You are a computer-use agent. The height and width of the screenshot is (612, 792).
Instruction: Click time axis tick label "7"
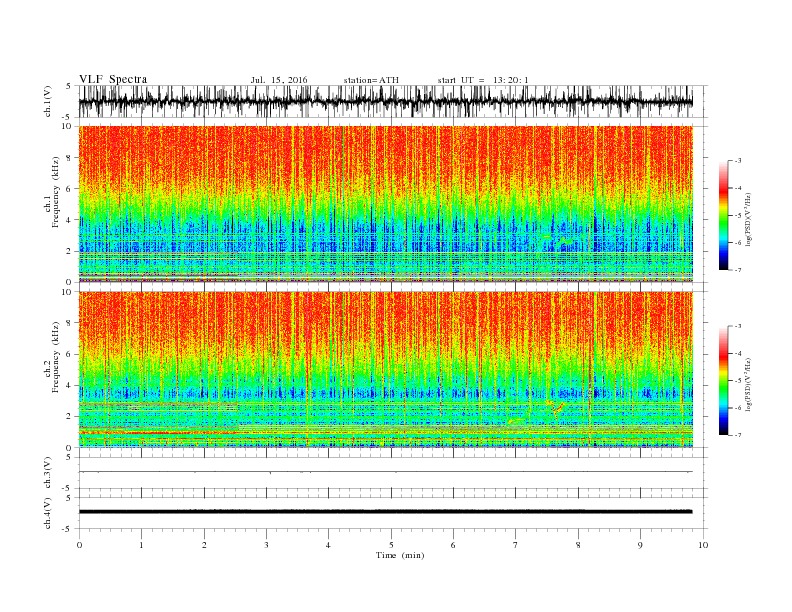tap(516, 545)
